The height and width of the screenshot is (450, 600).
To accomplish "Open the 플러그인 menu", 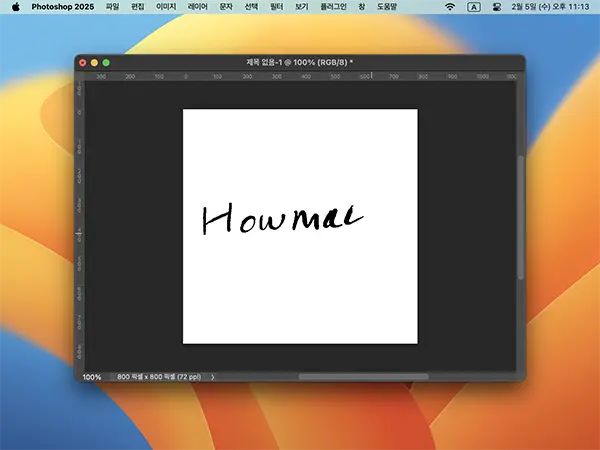I will [x=333, y=7].
